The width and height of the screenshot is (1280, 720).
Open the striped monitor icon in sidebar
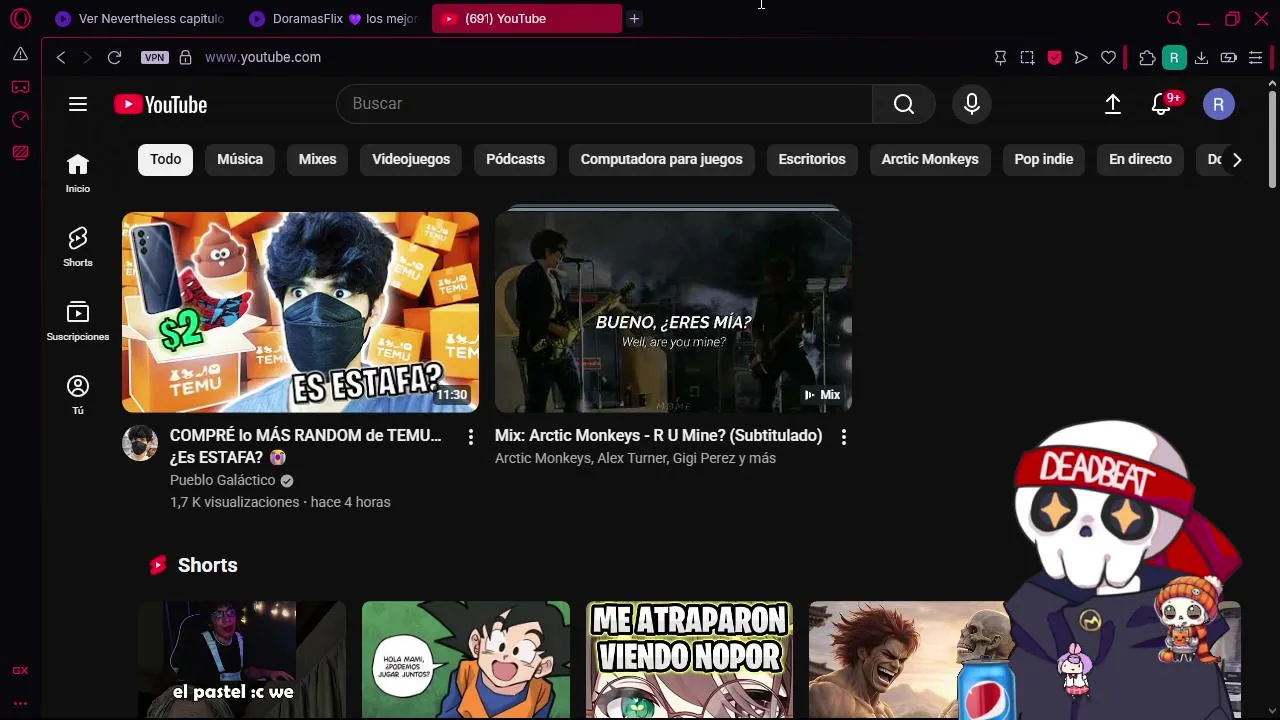[x=20, y=153]
